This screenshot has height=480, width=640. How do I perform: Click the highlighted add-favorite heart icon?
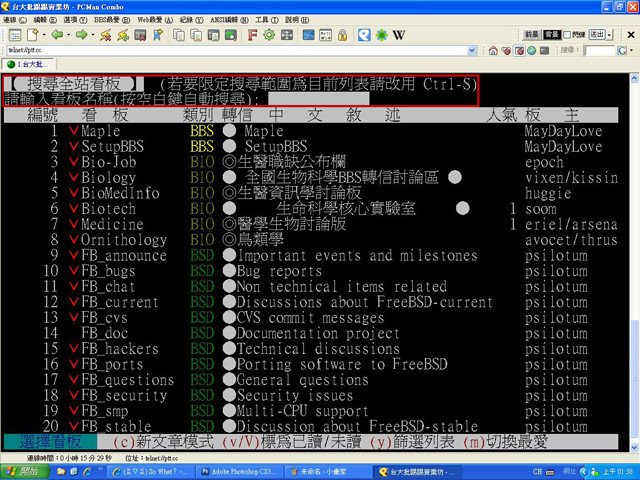tap(519, 51)
